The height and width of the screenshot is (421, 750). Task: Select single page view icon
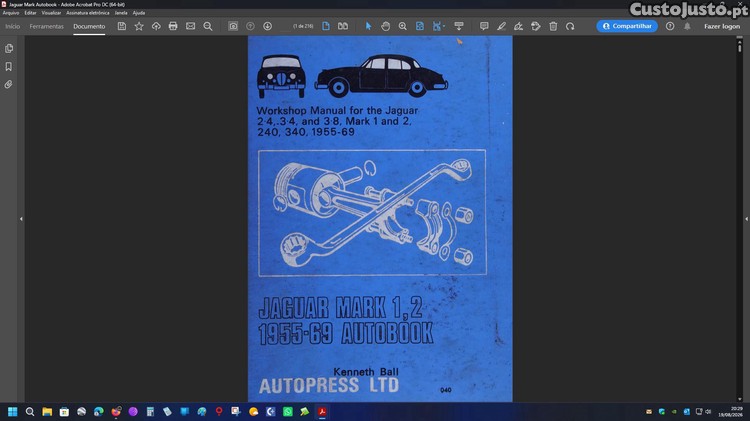(x=326, y=26)
